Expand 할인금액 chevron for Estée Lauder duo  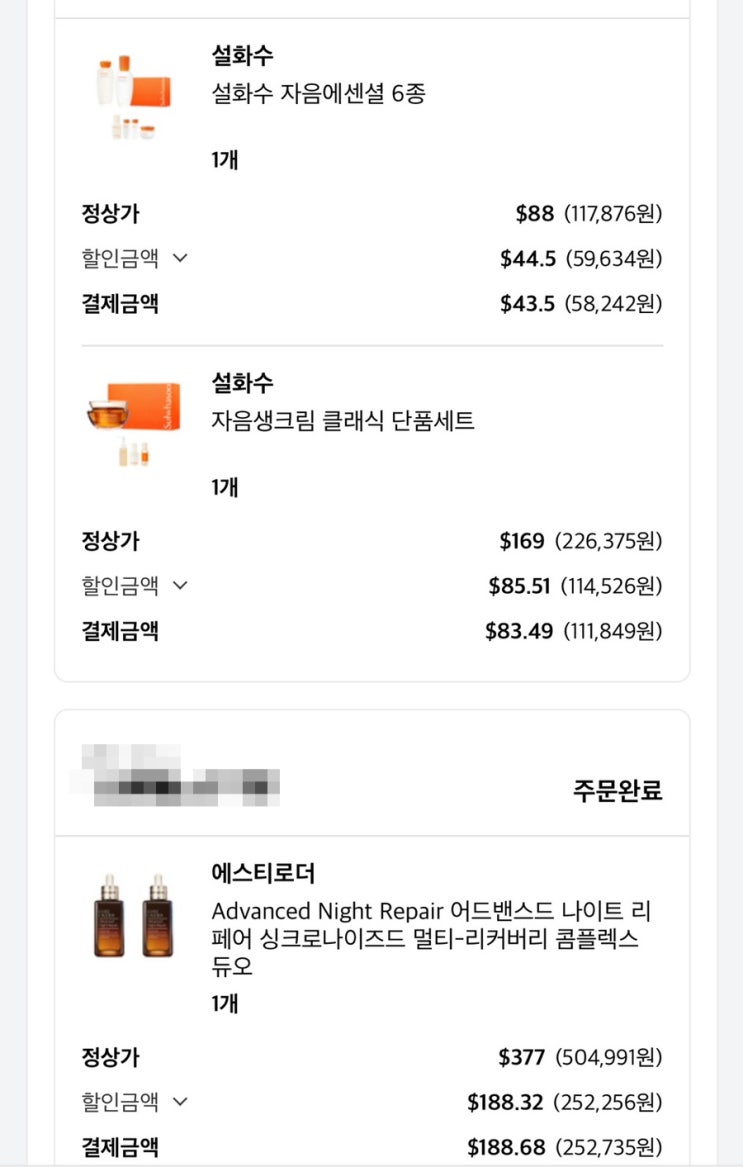(180, 1102)
